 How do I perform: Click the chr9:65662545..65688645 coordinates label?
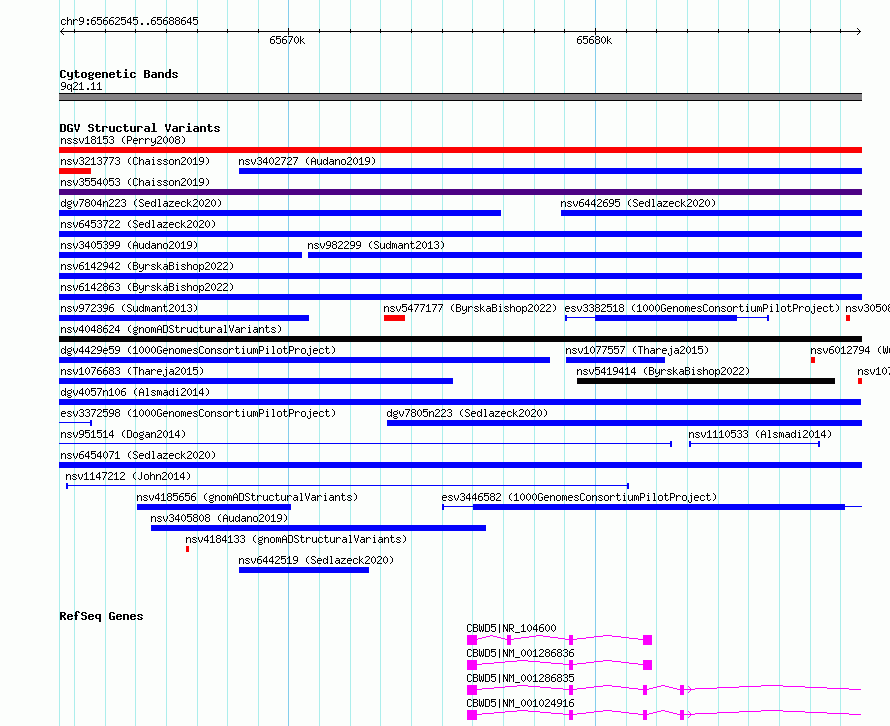coord(129,21)
